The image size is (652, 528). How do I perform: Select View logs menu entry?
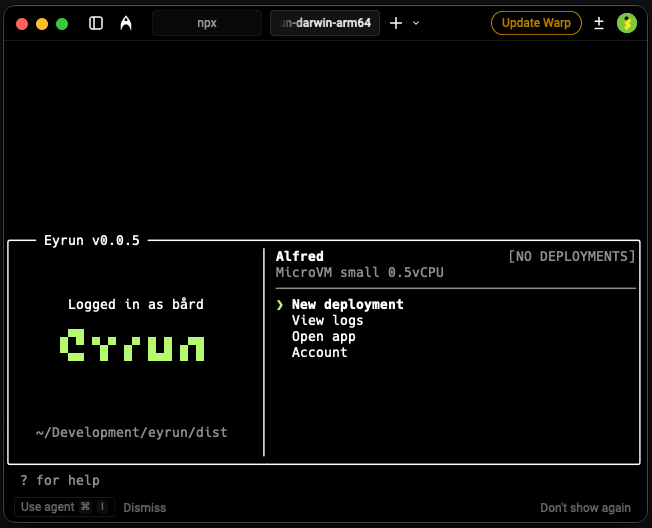328,321
